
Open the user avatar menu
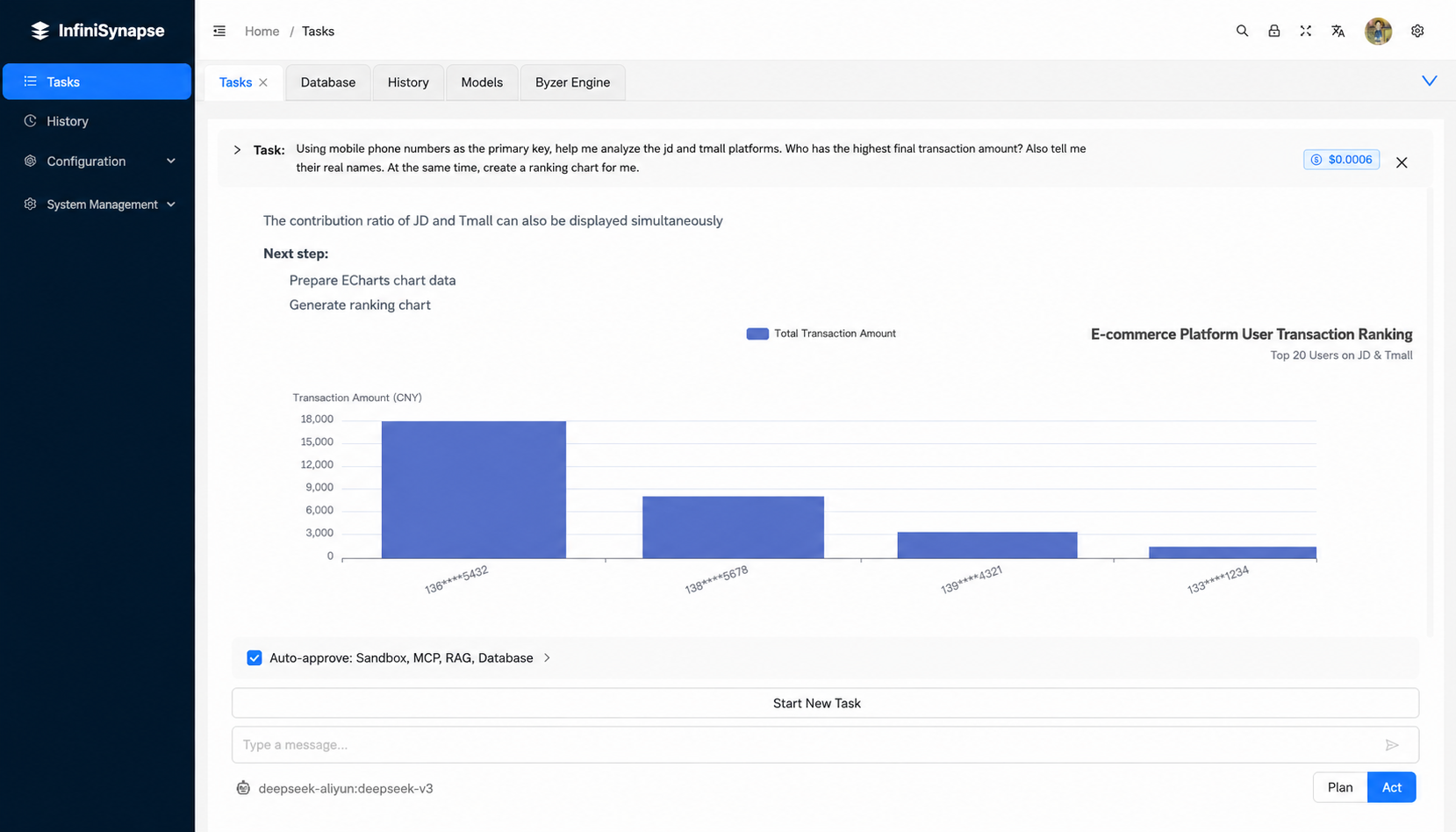[x=1378, y=31]
